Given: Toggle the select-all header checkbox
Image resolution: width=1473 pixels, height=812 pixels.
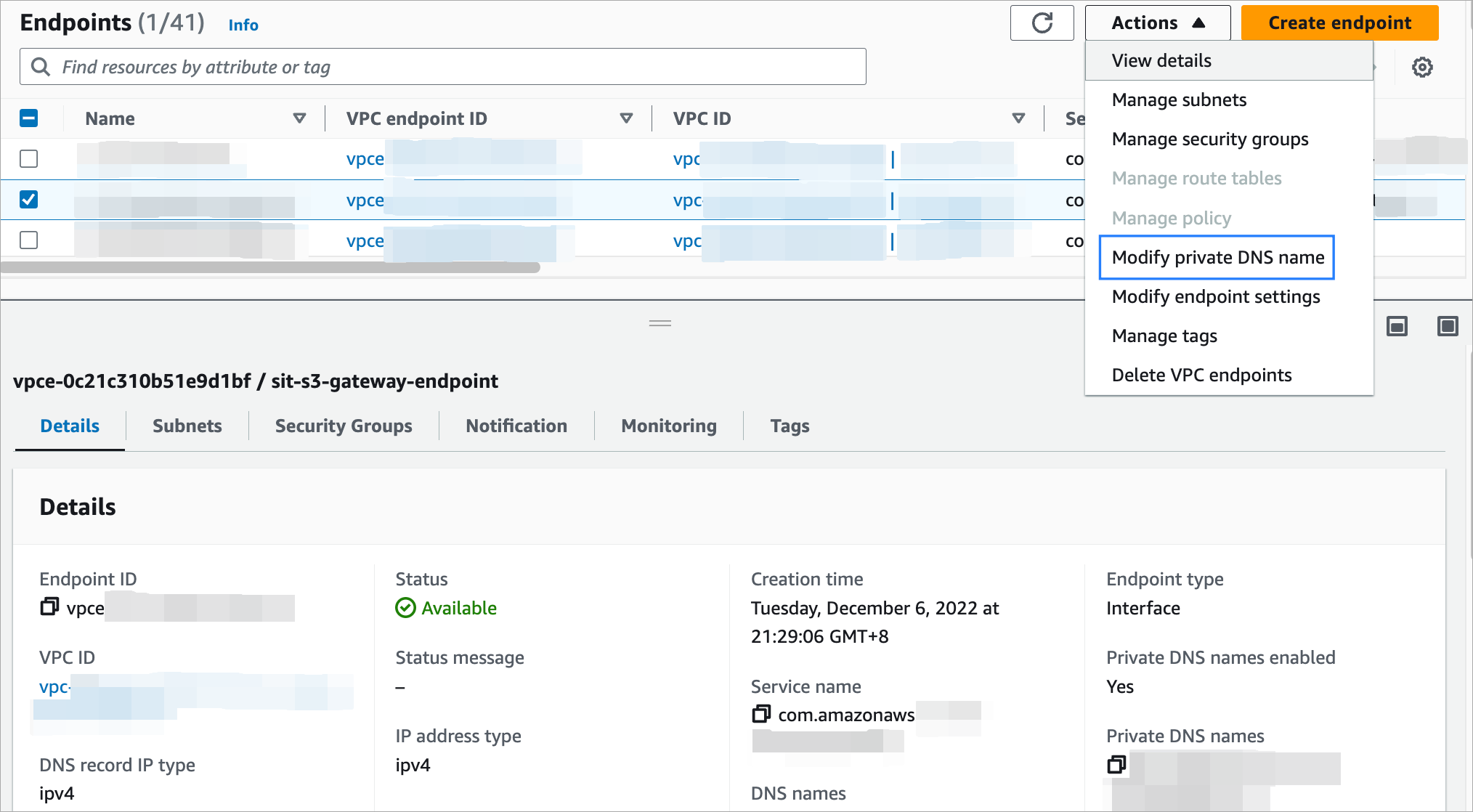Looking at the screenshot, I should [29, 118].
